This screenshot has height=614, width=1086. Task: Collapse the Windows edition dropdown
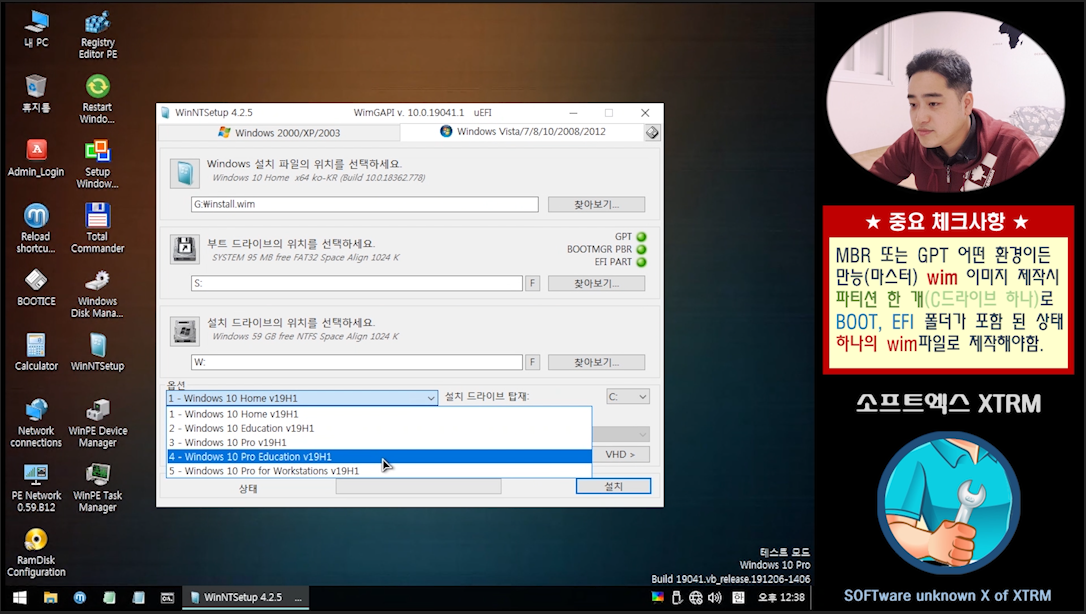(x=430, y=398)
